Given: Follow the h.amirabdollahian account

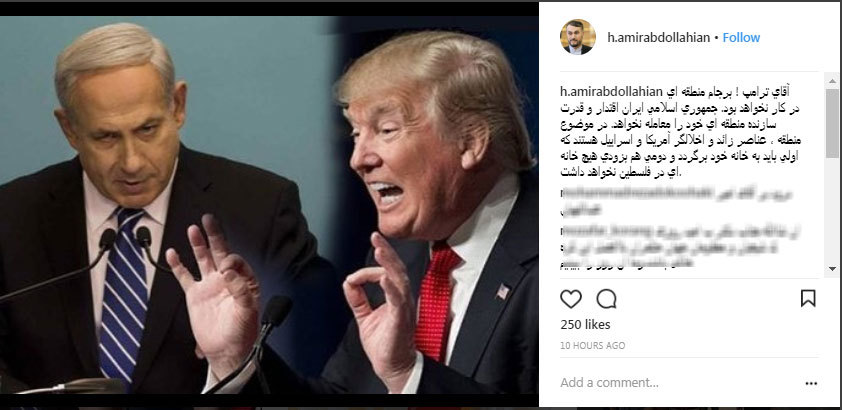Looking at the screenshot, I should 741,38.
